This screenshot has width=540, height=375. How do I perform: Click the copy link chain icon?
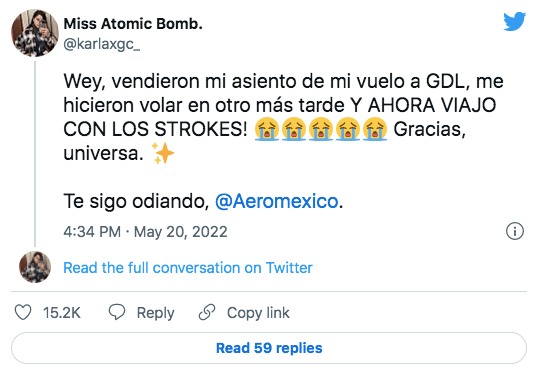click(207, 312)
